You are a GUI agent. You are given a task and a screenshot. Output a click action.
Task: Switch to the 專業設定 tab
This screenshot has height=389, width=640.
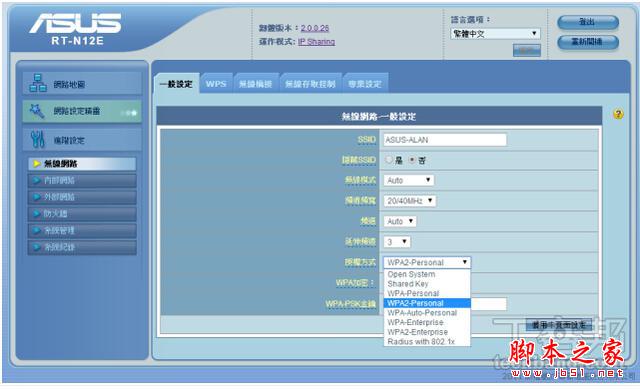click(x=365, y=84)
